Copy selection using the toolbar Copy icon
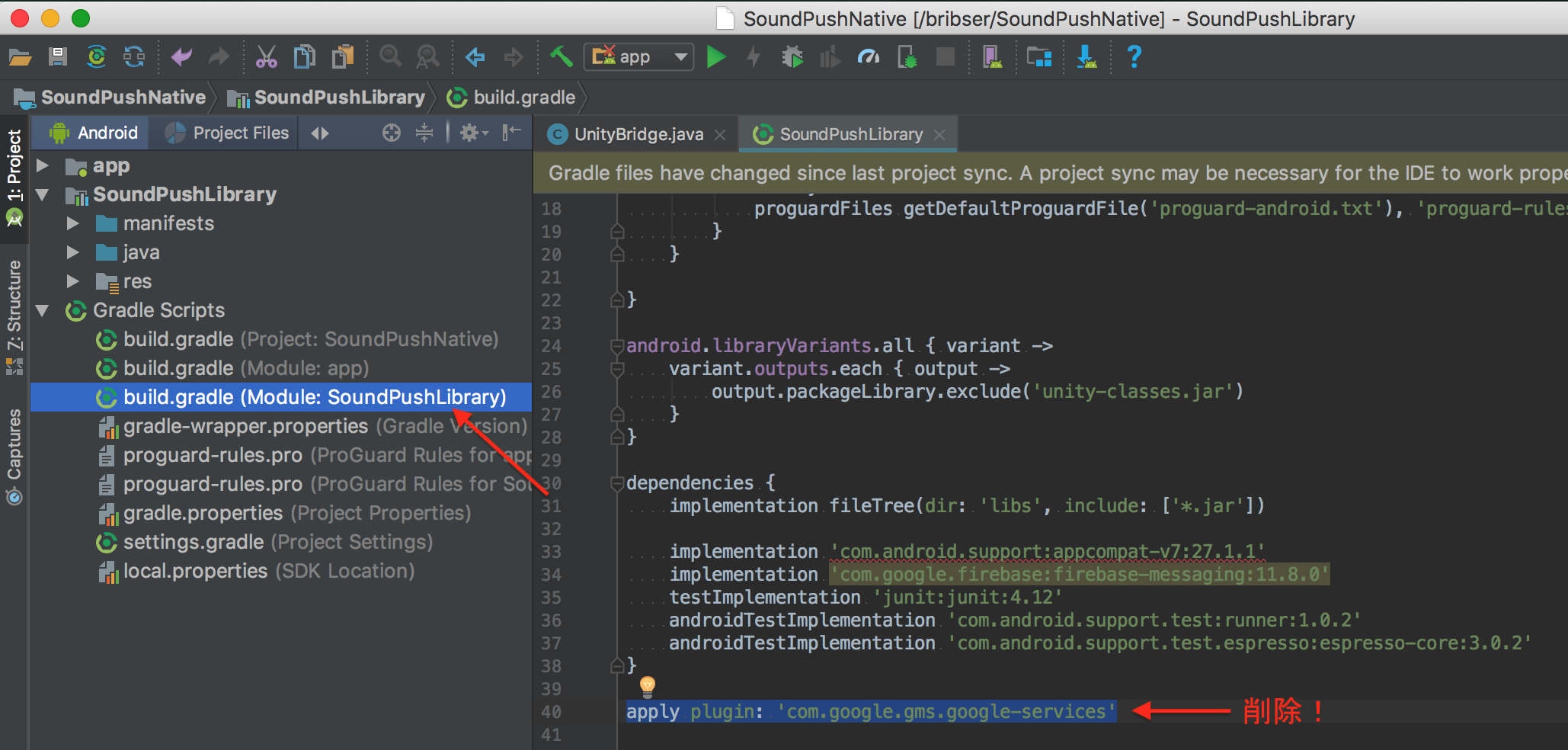The image size is (1568, 750). point(305,57)
